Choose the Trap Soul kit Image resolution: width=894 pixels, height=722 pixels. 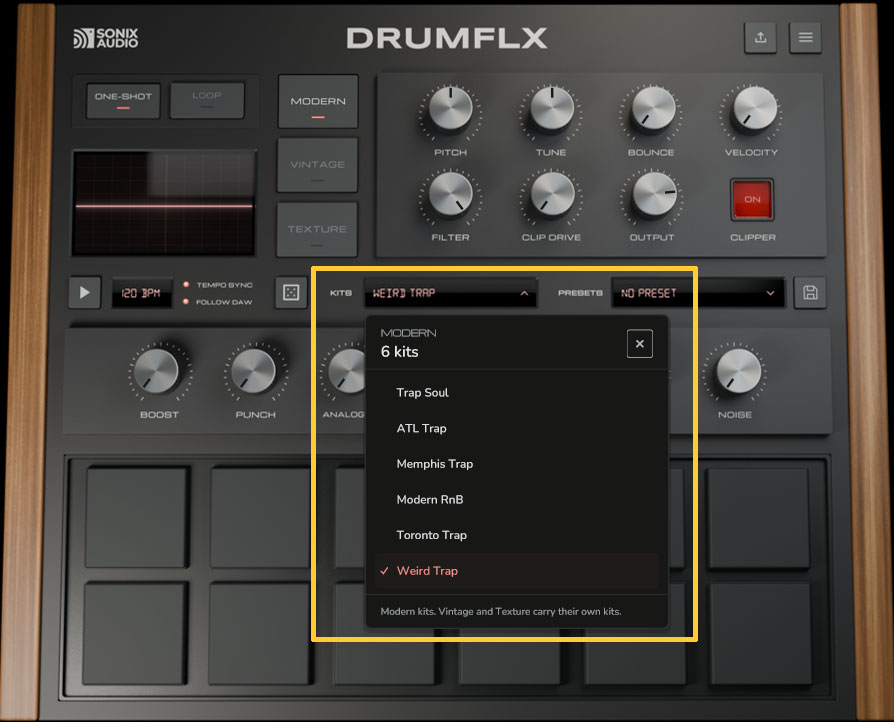[x=517, y=392]
